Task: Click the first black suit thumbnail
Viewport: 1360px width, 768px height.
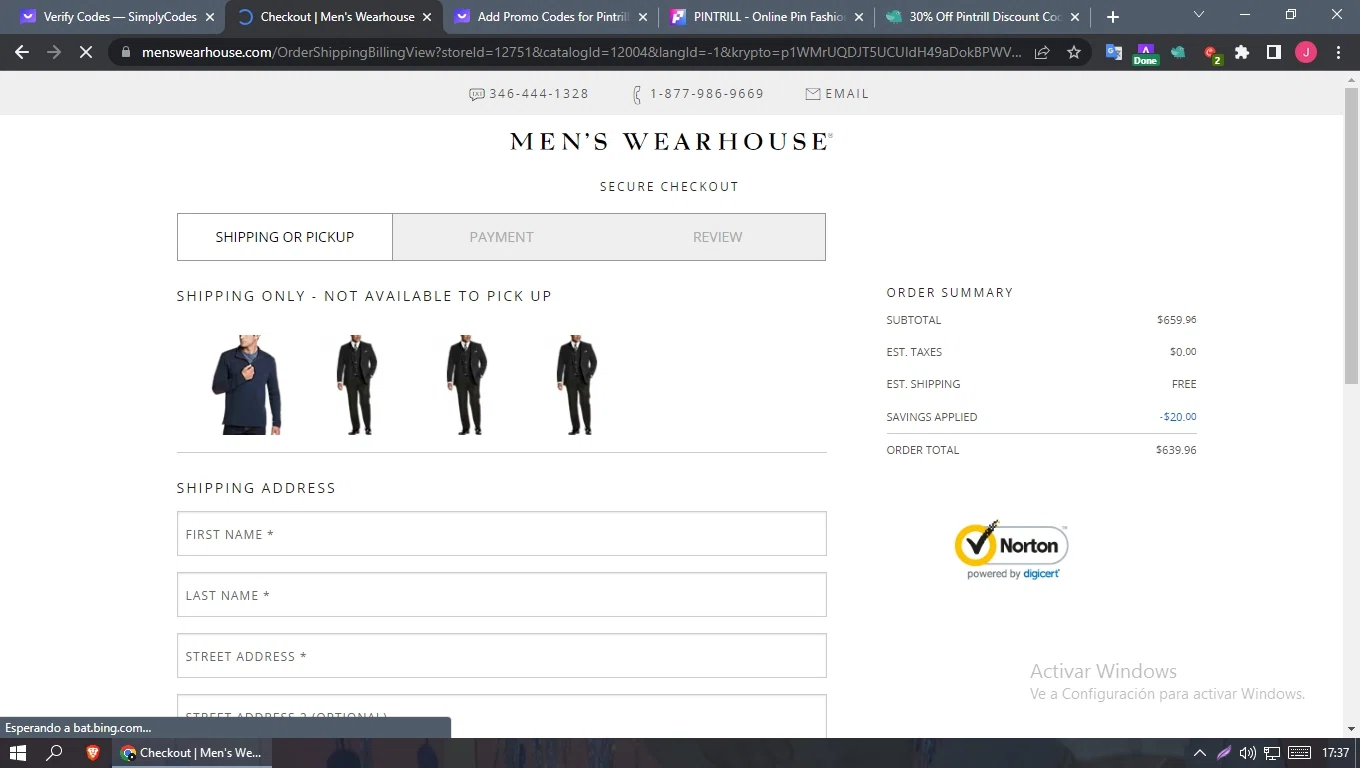Action: (357, 385)
